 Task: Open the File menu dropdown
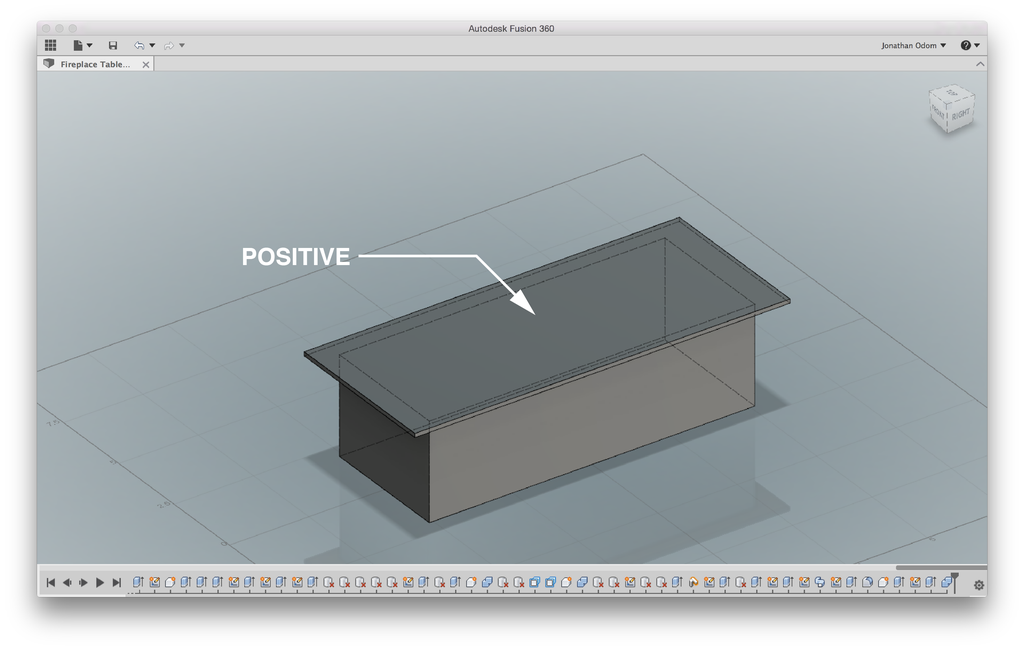[81, 45]
